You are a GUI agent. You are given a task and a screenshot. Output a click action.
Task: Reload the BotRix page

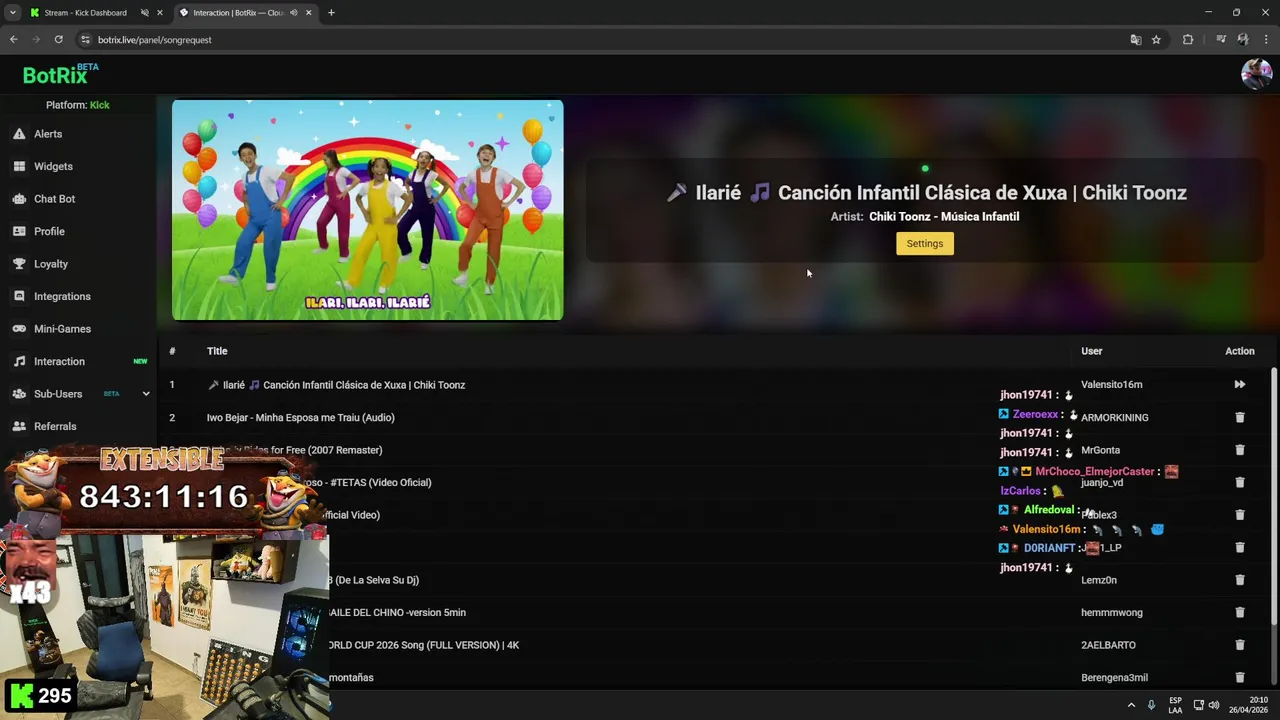[x=58, y=40]
